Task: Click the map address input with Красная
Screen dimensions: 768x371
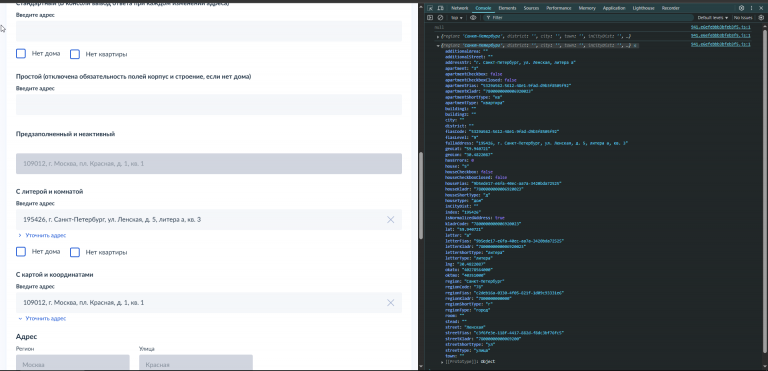Action: click(x=209, y=303)
